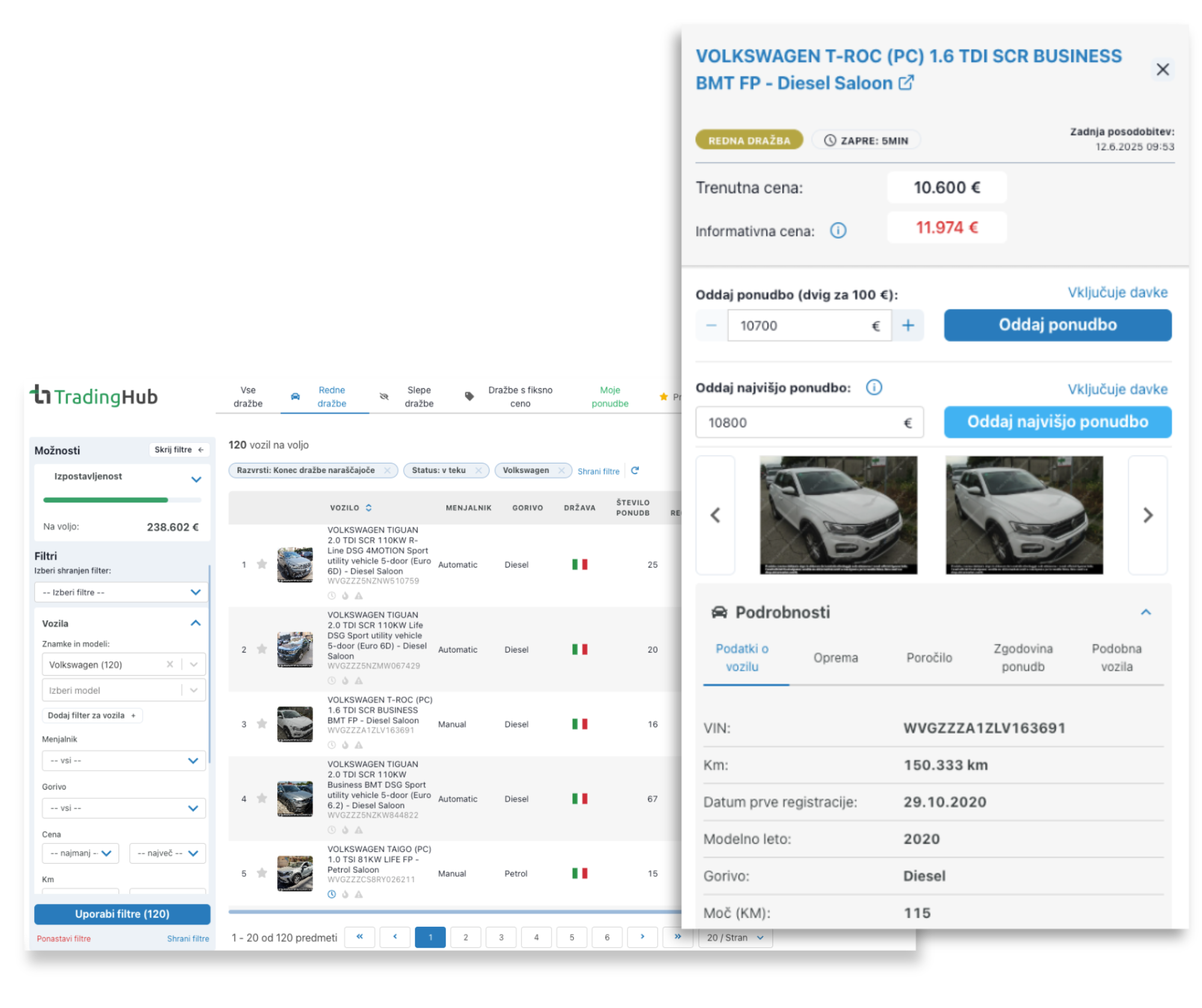The height and width of the screenshot is (1008, 1202).
Task: Favorite row 5 Taigo with star
Action: (x=262, y=873)
